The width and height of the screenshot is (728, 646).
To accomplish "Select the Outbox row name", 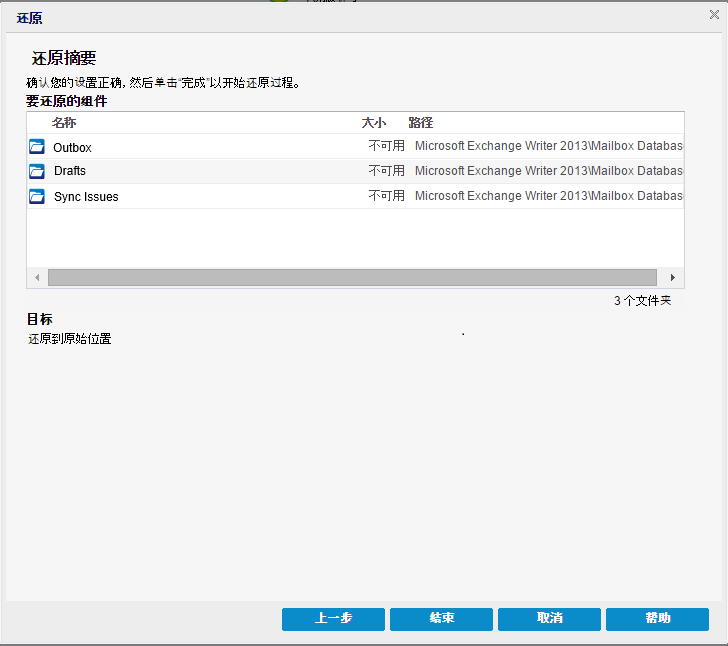I will (72, 148).
